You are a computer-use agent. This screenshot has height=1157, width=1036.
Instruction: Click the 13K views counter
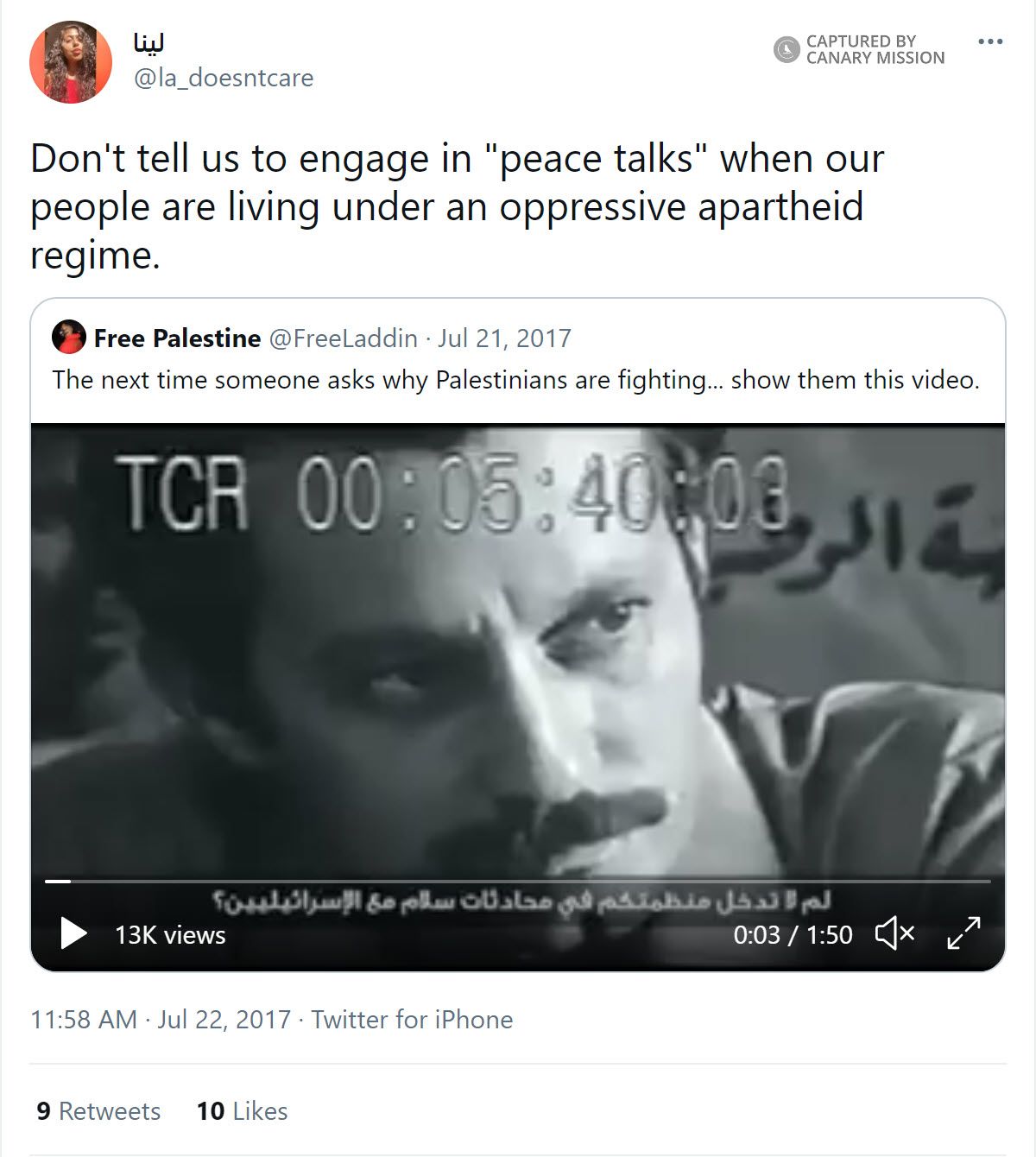pos(169,935)
